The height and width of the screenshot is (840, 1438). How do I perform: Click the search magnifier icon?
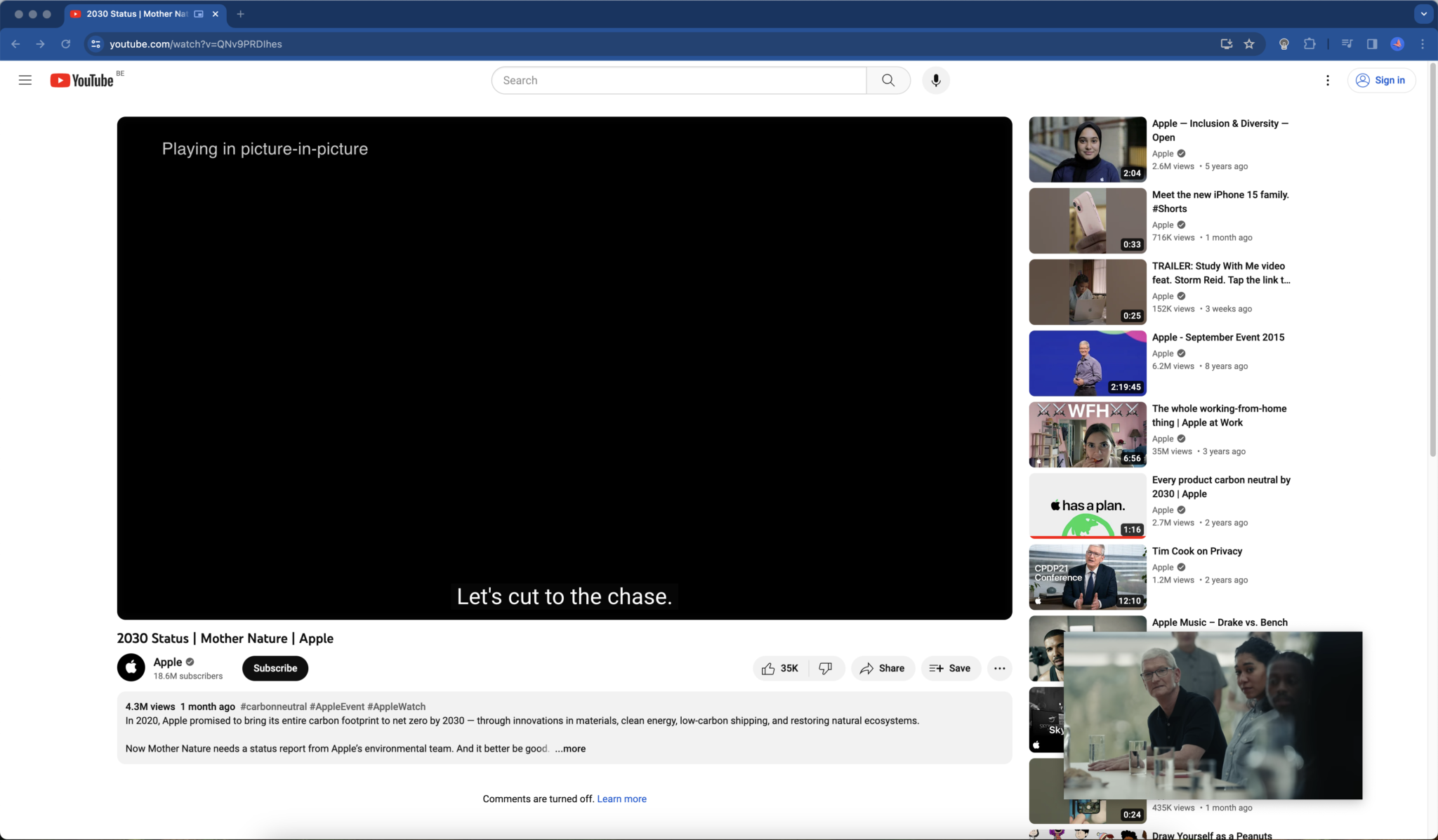888,80
